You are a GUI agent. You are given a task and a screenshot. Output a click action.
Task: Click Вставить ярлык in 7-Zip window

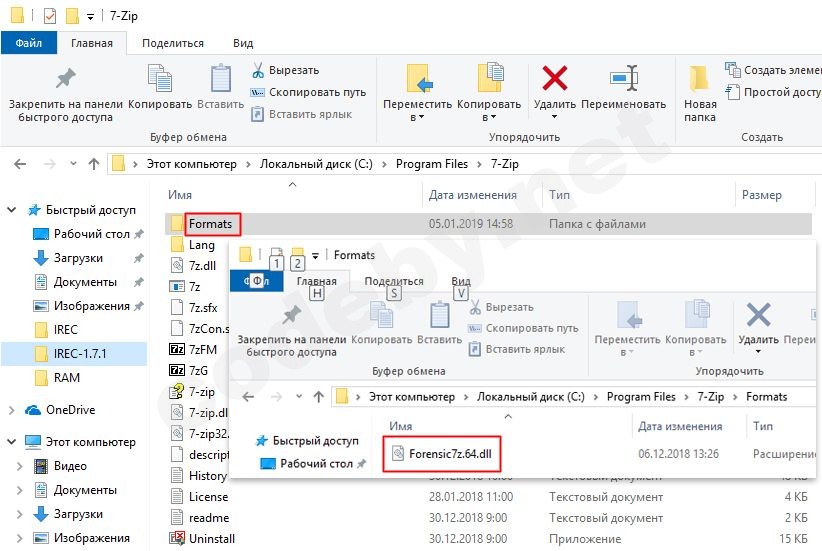click(301, 114)
